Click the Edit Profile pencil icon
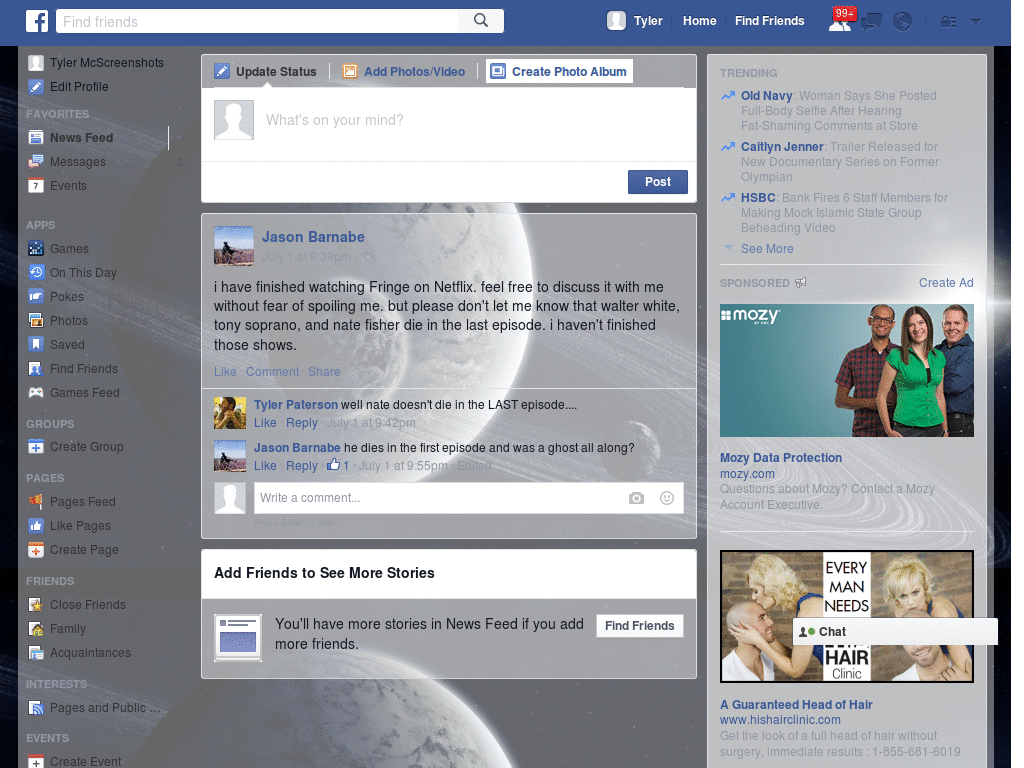This screenshot has height=768, width=1024. click(36, 86)
